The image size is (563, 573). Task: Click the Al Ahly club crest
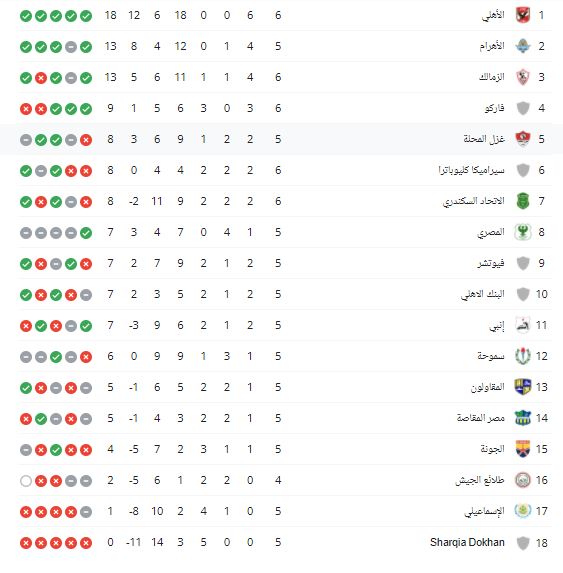[523, 15]
